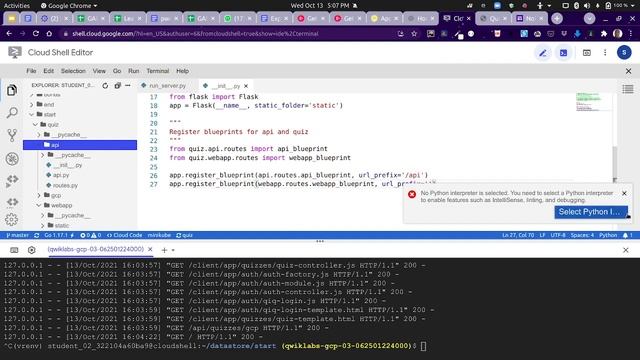Image resolution: width=640 pixels, height=360 pixels.
Task: Open the Terminal menu
Action: click(x=158, y=71)
